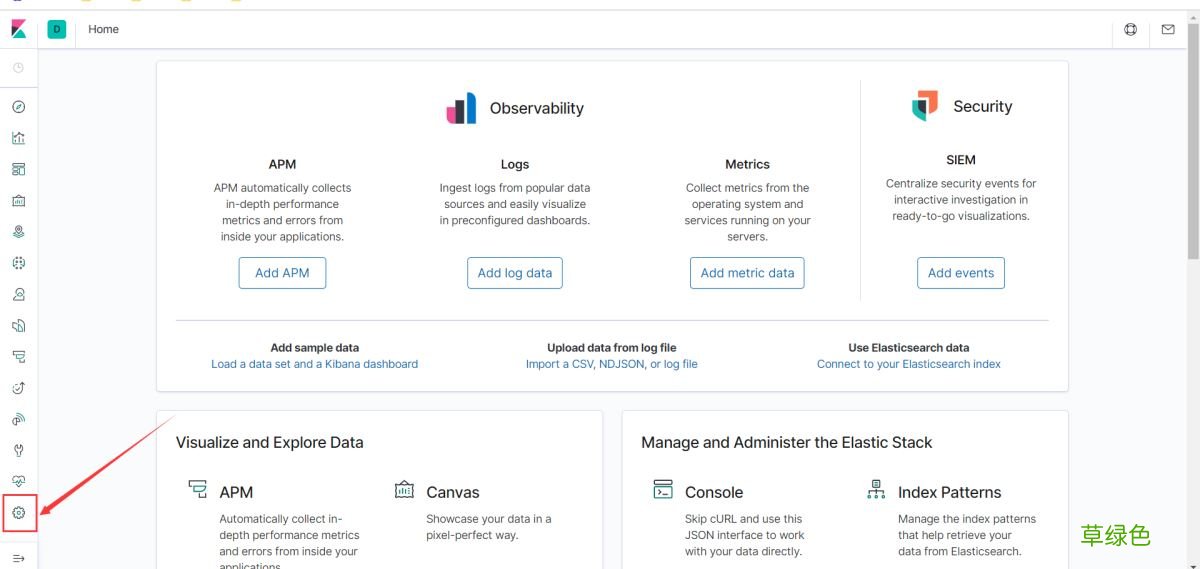Open the Console title link
The image size is (1200, 569).
[x=714, y=492]
